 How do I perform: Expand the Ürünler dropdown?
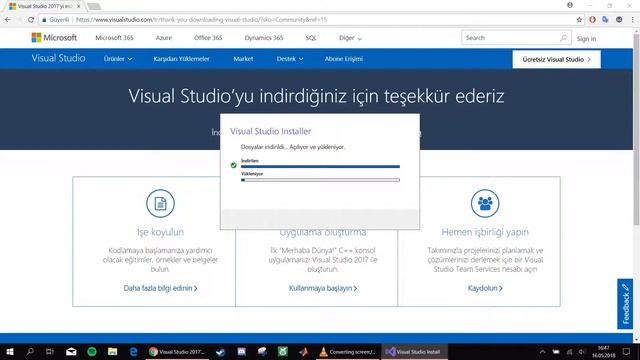(118, 59)
